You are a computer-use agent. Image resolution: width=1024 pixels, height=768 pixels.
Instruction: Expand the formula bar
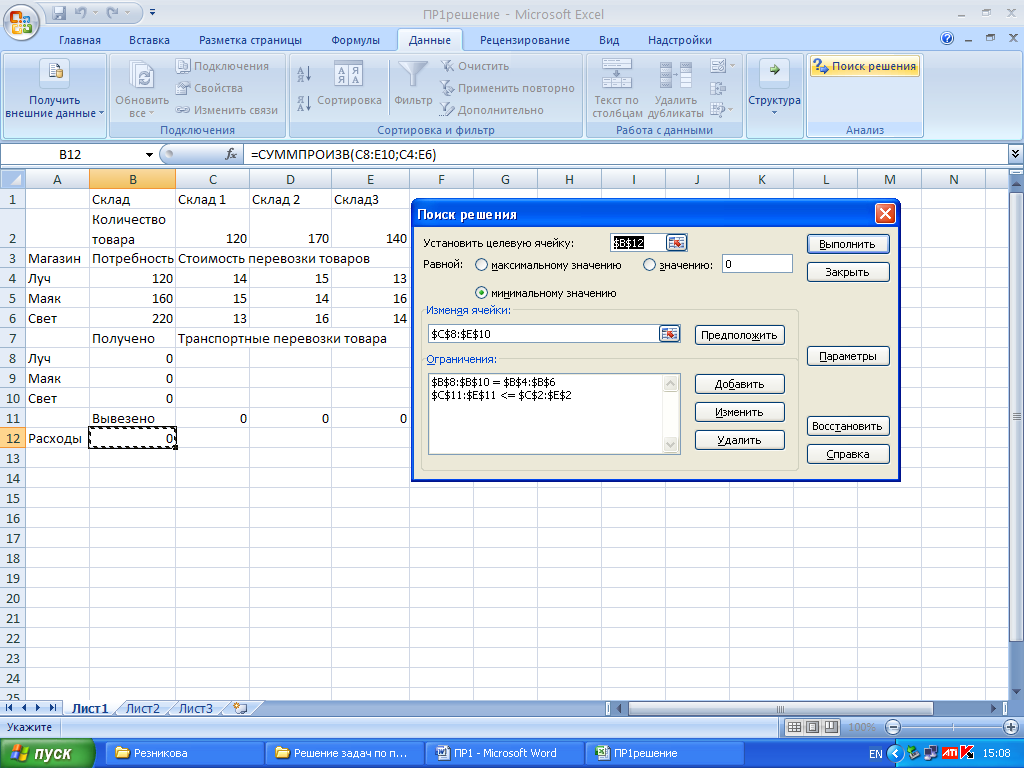point(1015,154)
